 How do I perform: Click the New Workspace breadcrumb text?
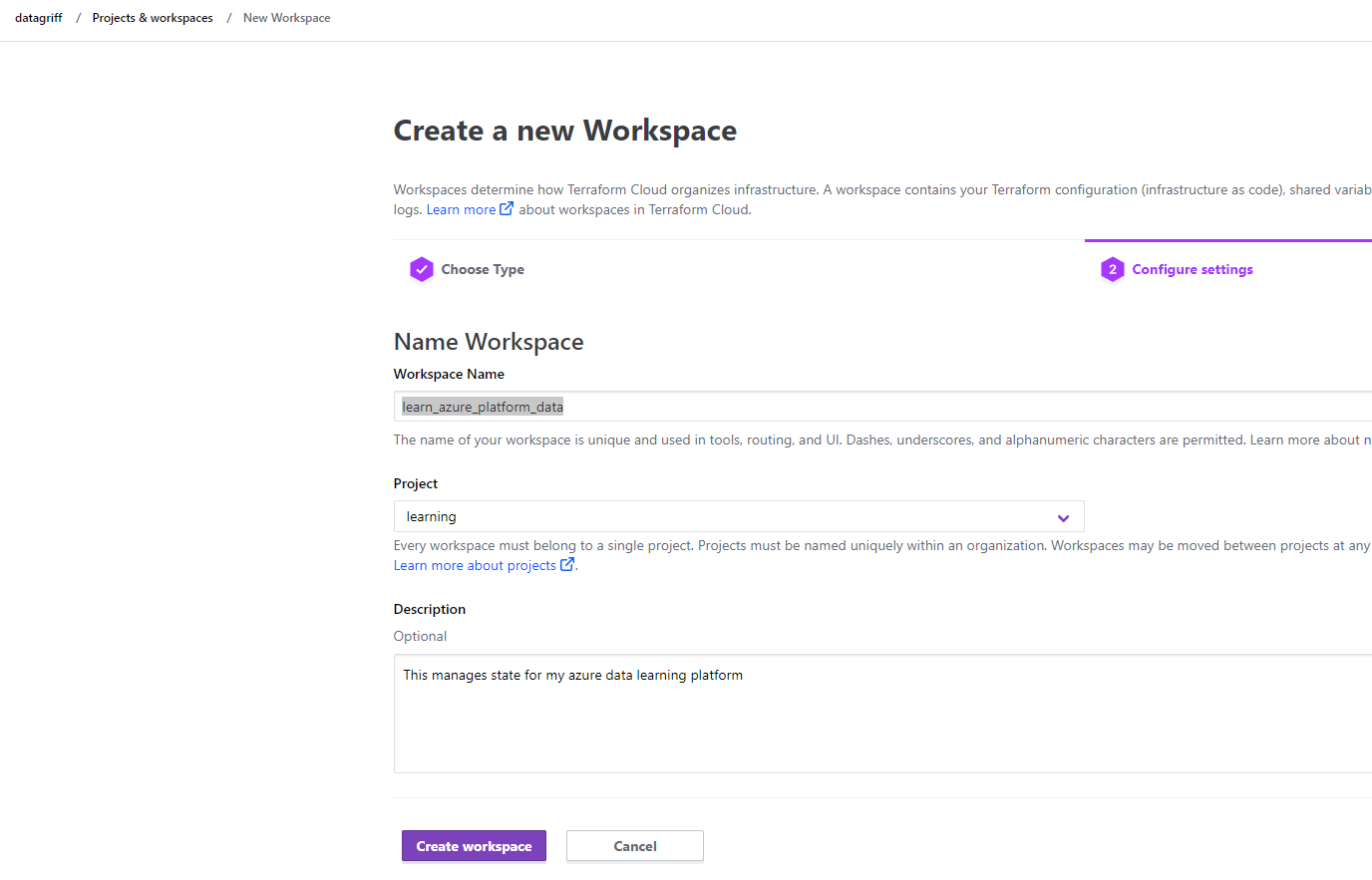(x=286, y=18)
